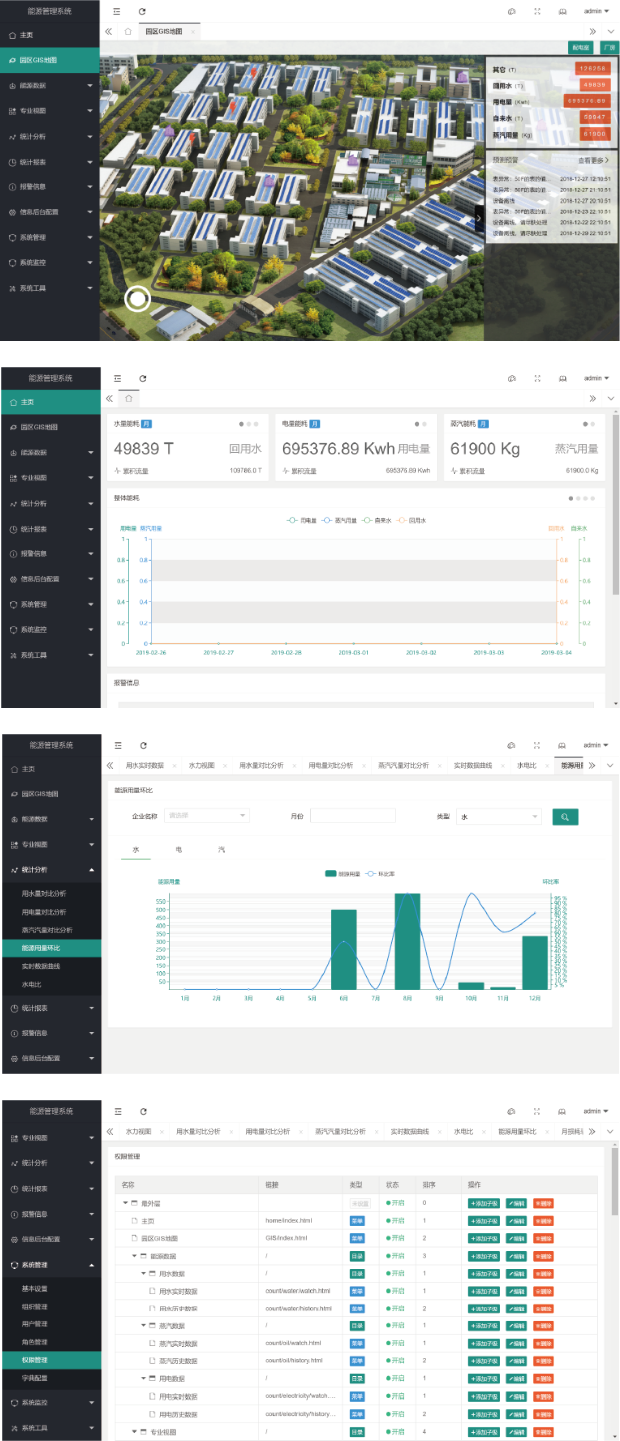This screenshot has width=620, height=1441.
Task: Switch to the 电 tab above the chart
Action: 179,849
